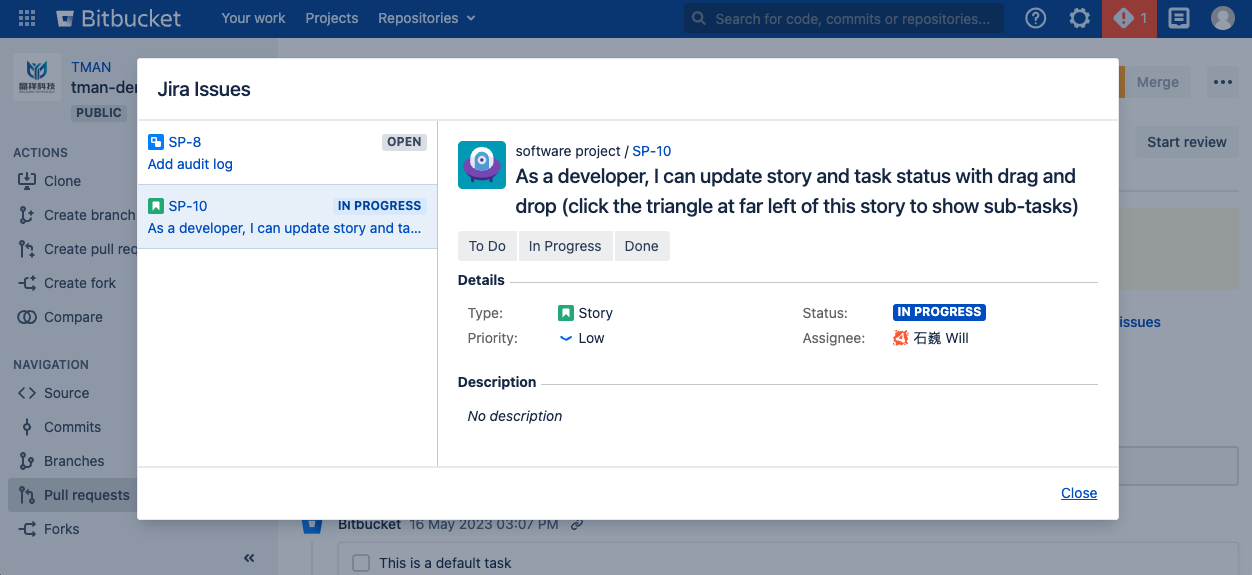This screenshot has width=1252, height=575.
Task: Click assignee 石巍 Will
Action: [x=931, y=338]
